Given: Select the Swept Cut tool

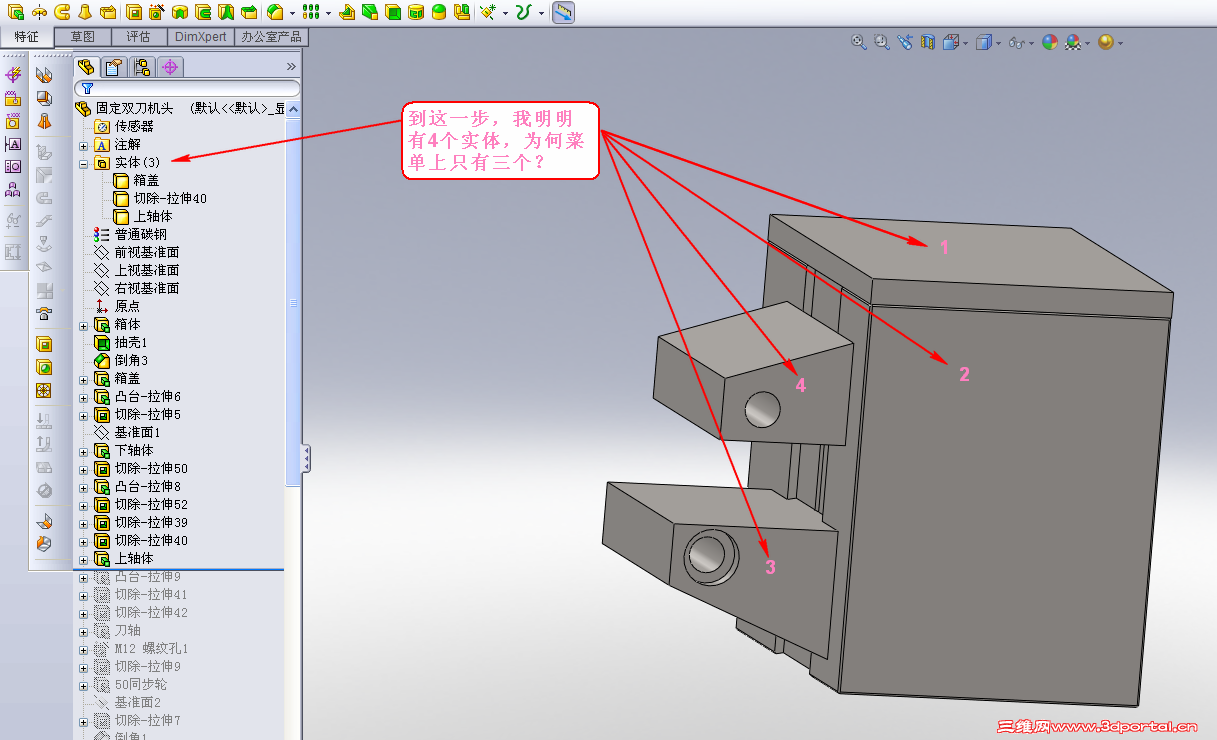Looking at the screenshot, I should [202, 12].
